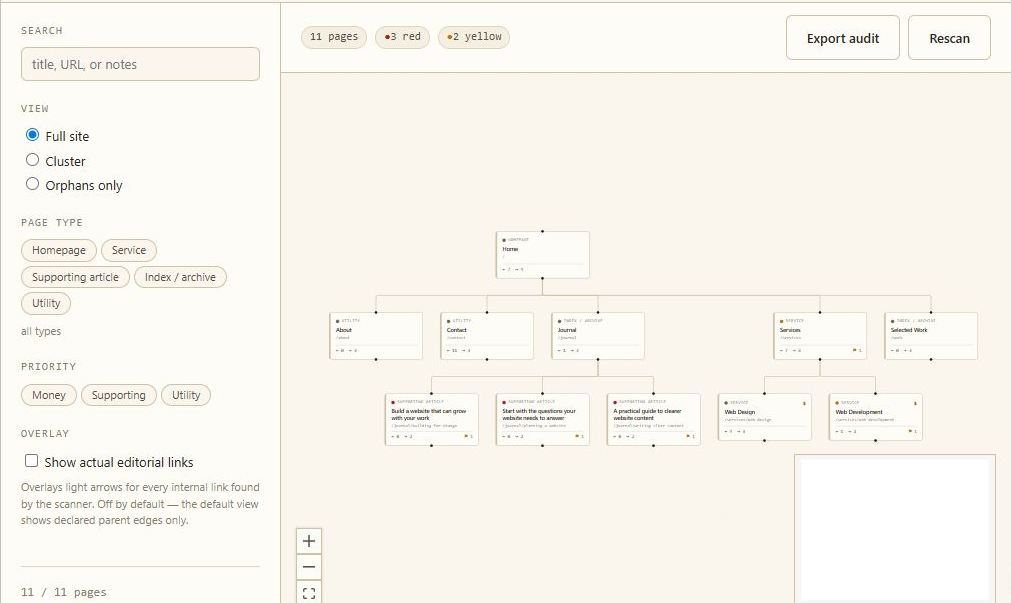The image size is (1011, 603).
Task: Click flag on 'A practical guide to cleaner' card
Action: tap(689, 437)
